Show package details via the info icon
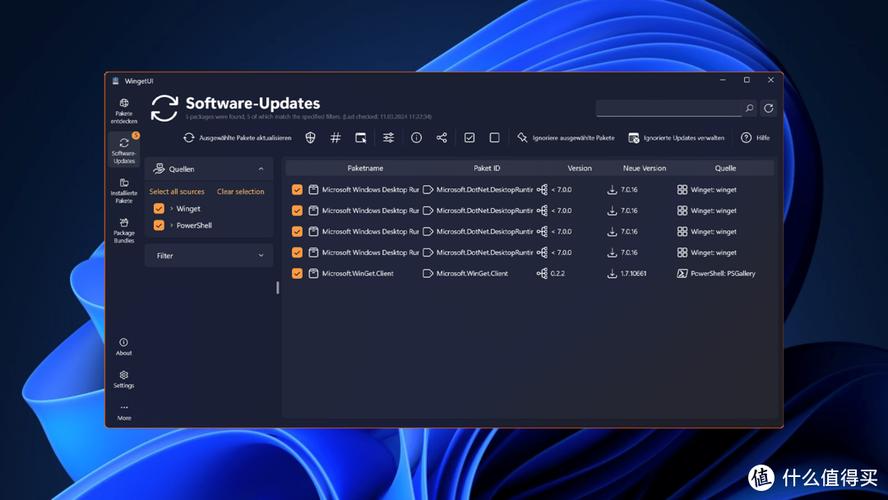Screen dimensions: 888x500 [x=416, y=138]
